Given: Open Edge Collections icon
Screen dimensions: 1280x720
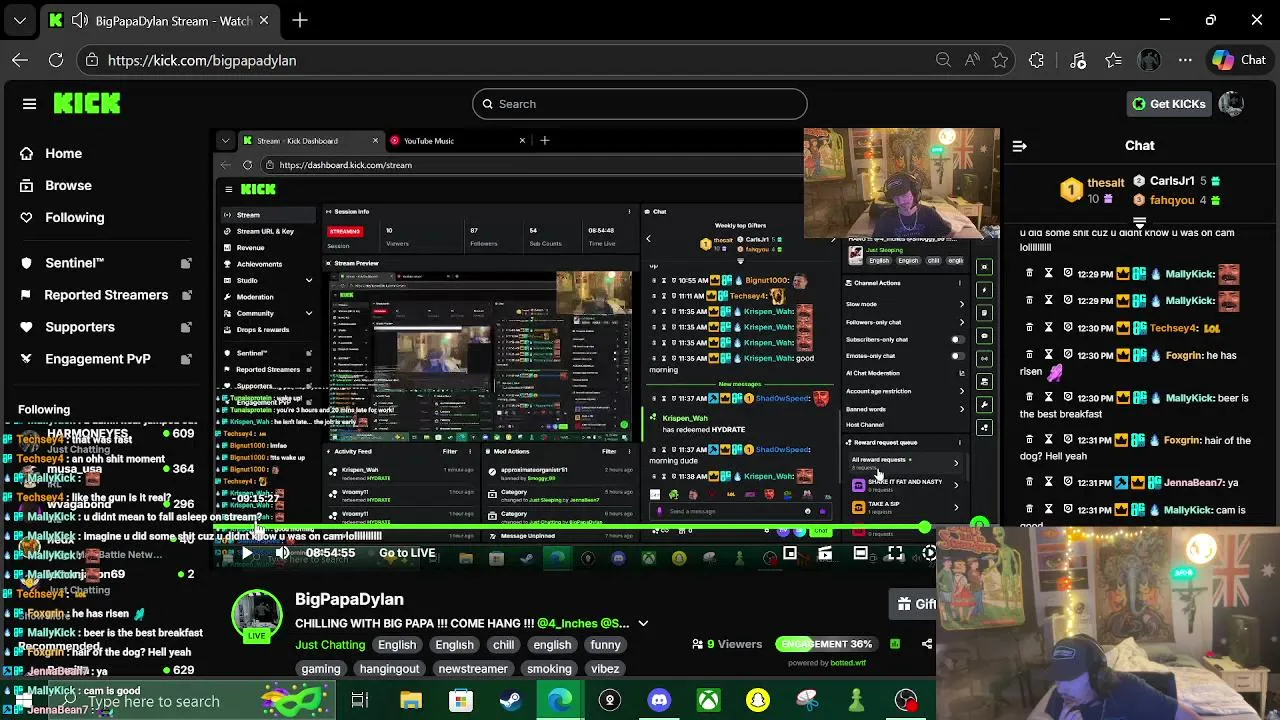Looking at the screenshot, I should (x=1078, y=60).
